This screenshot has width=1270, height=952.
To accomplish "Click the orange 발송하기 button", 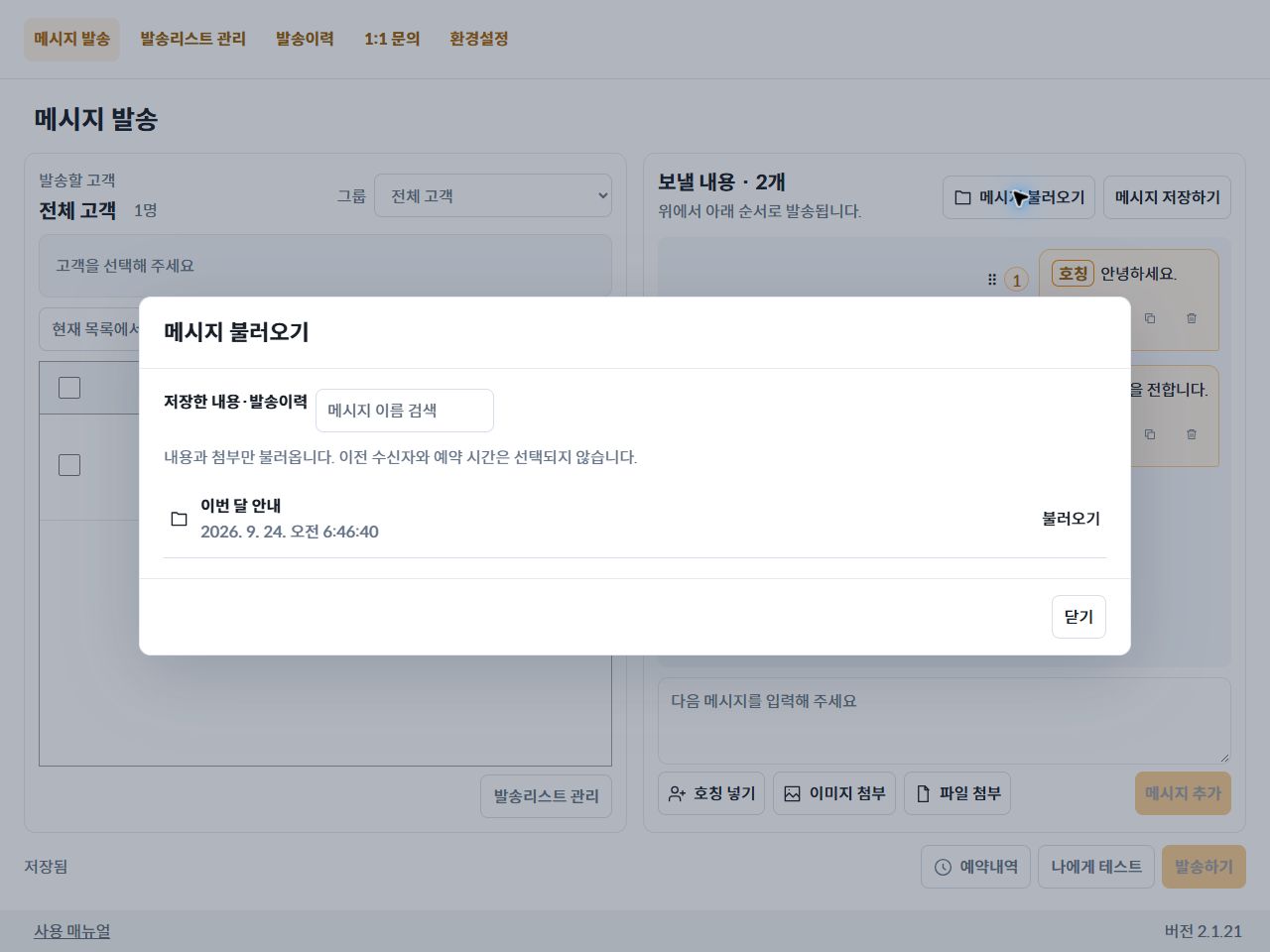I will (1204, 867).
